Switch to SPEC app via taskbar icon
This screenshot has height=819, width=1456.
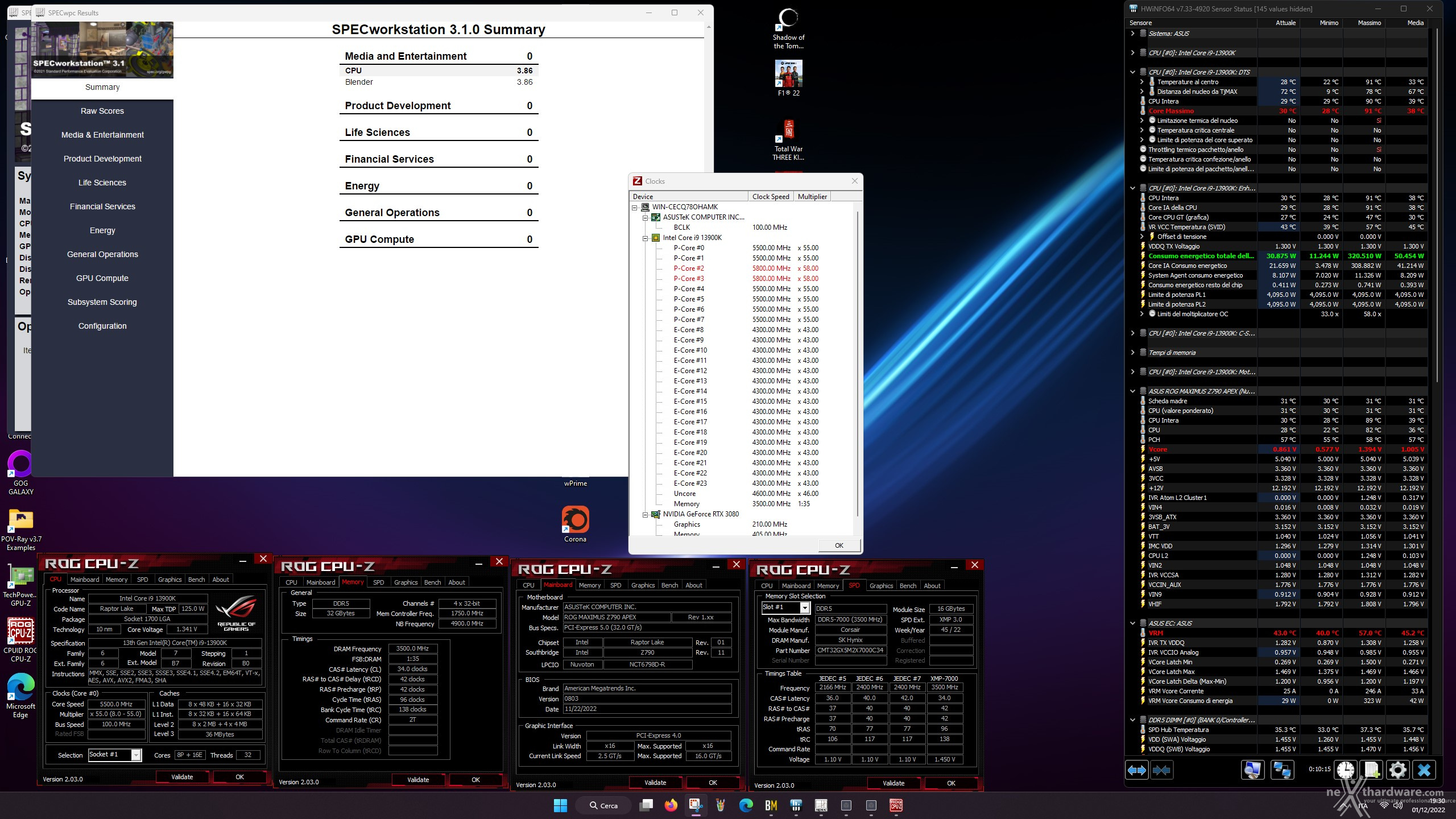(x=821, y=805)
